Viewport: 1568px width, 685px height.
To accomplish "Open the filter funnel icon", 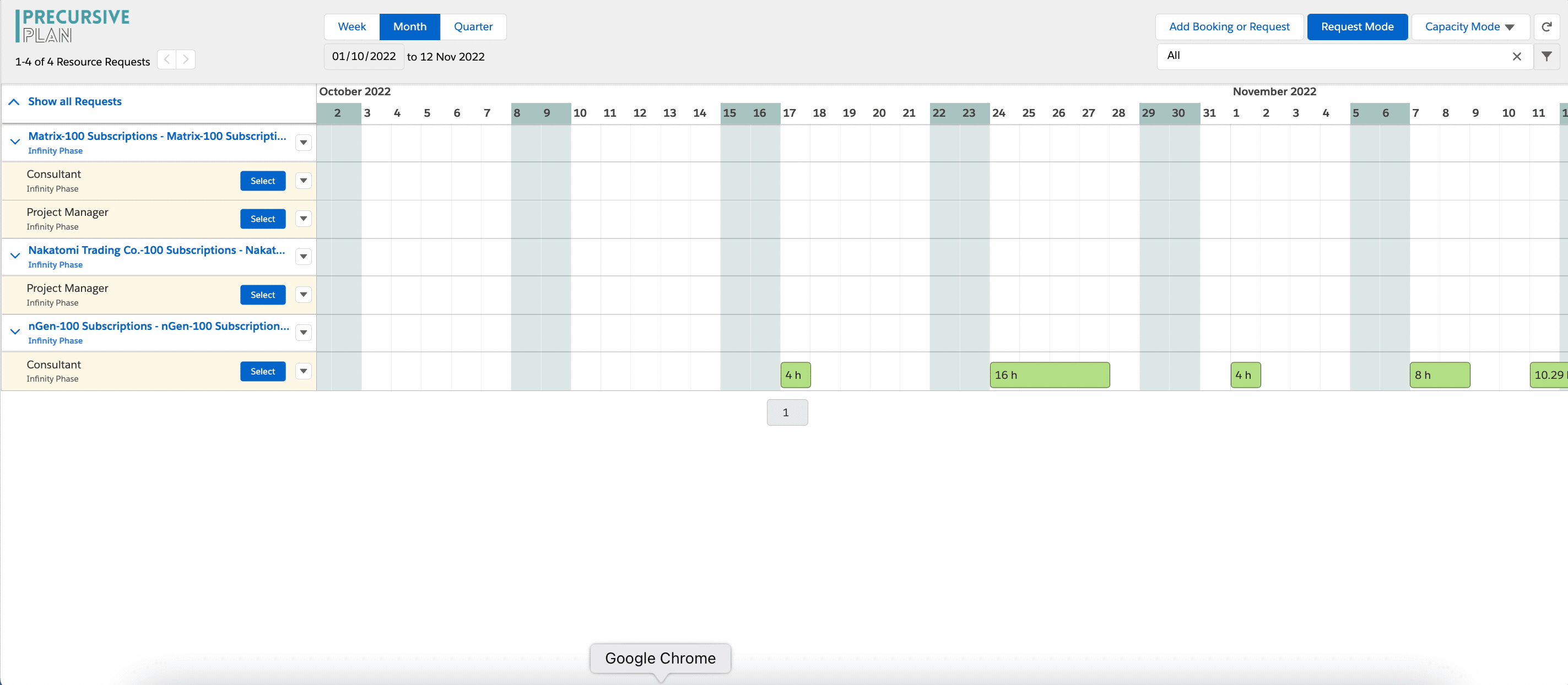I will [x=1546, y=57].
